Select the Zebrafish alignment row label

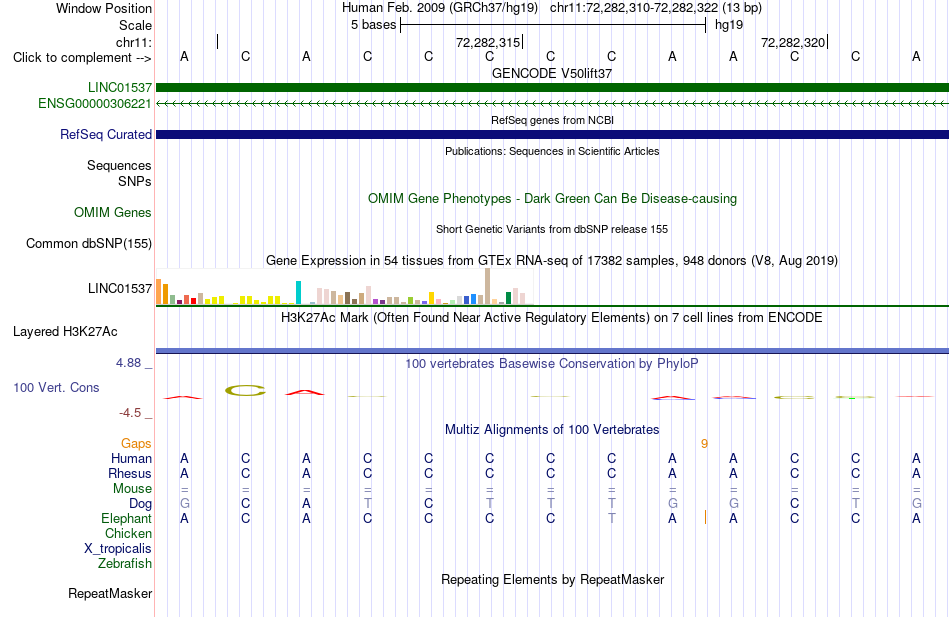(x=125, y=564)
